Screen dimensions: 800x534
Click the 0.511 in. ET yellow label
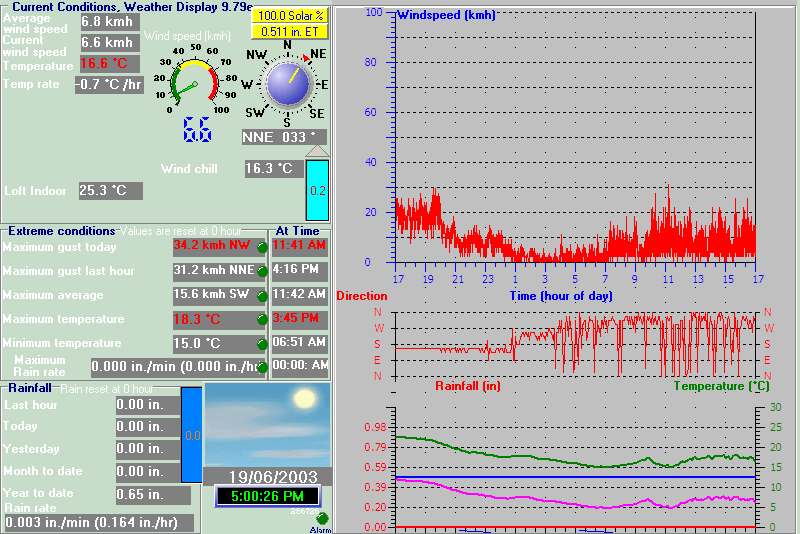(x=288, y=31)
